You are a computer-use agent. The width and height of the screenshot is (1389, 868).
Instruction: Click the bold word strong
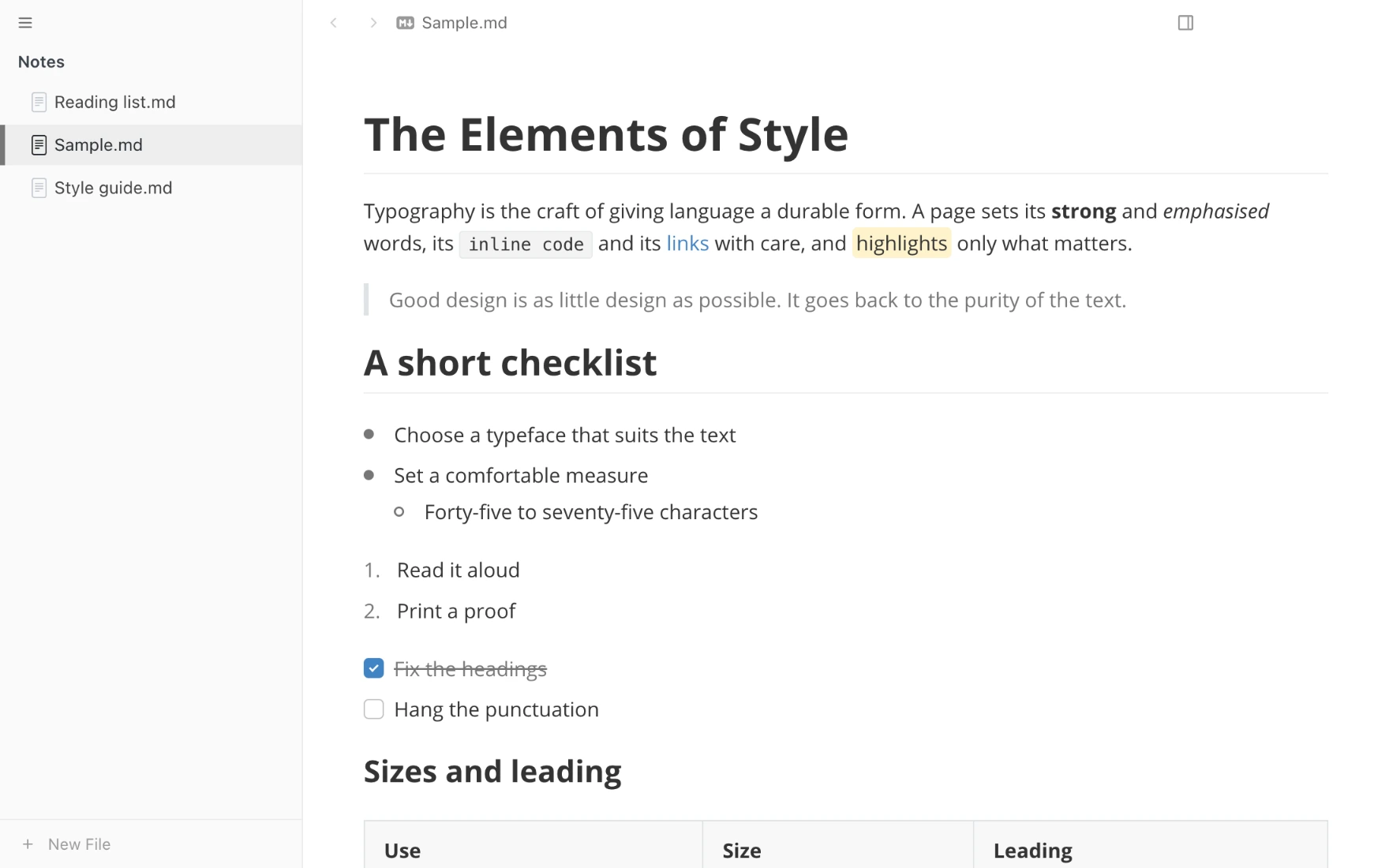point(1084,211)
